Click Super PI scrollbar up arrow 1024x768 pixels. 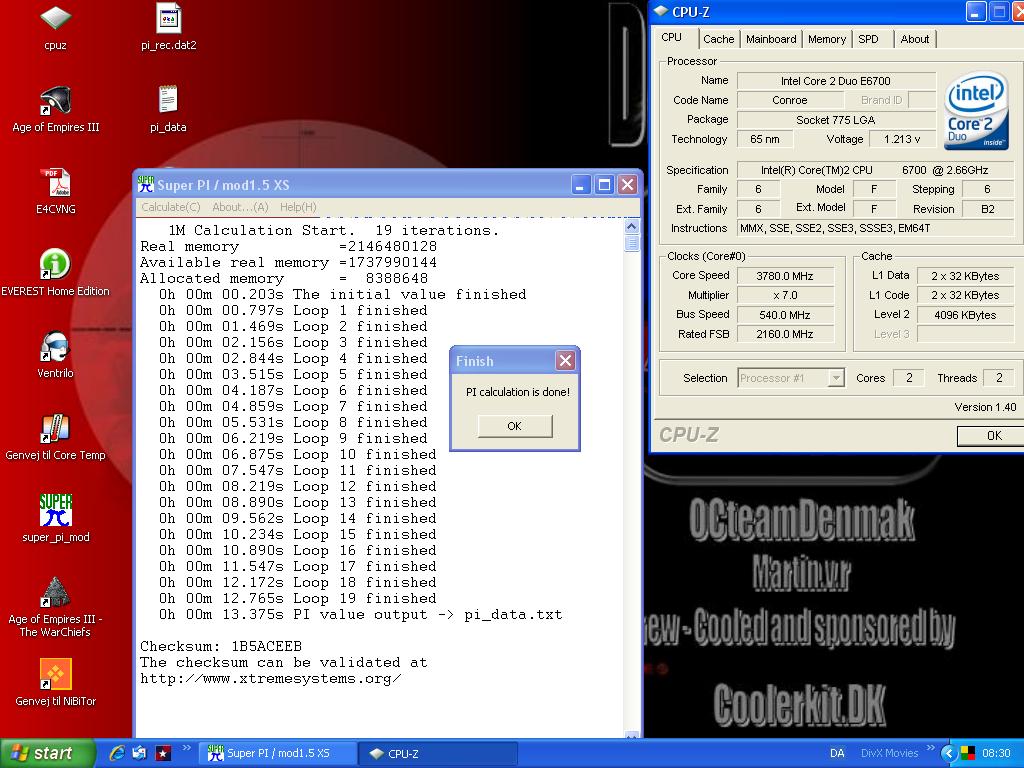[632, 227]
